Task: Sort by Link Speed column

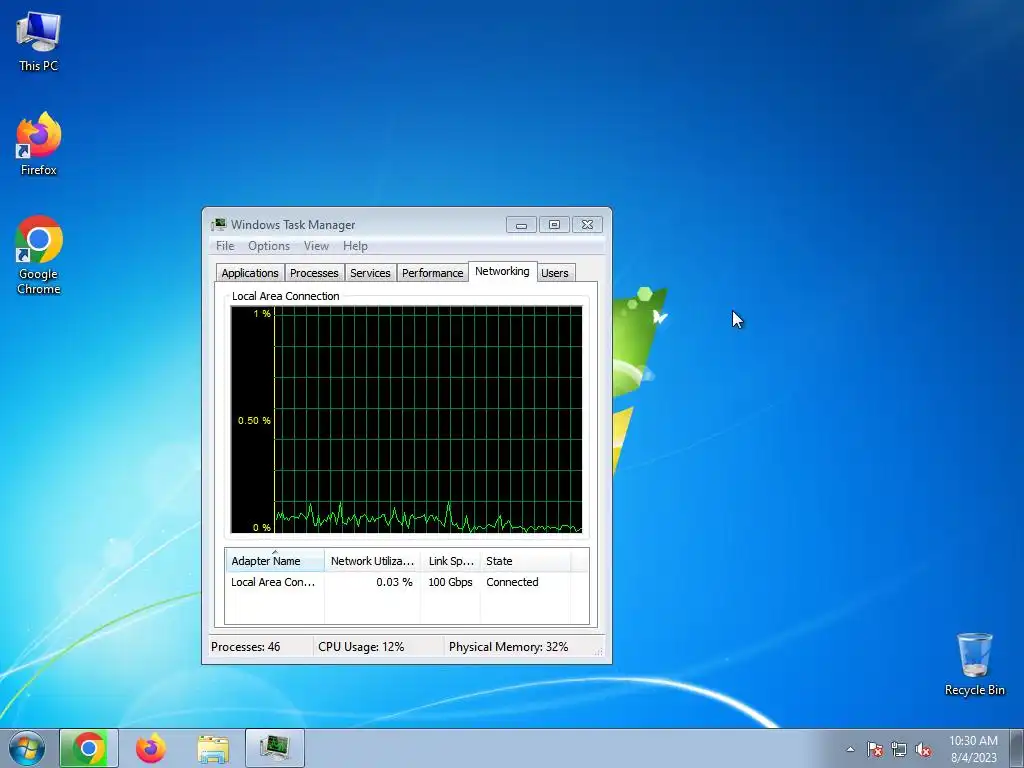Action: (451, 560)
